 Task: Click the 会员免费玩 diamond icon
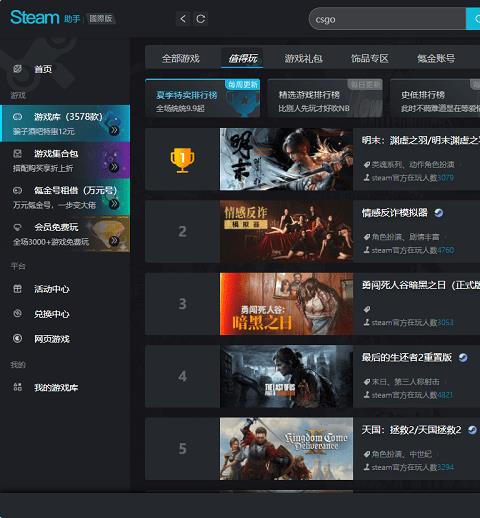click(x=17, y=227)
